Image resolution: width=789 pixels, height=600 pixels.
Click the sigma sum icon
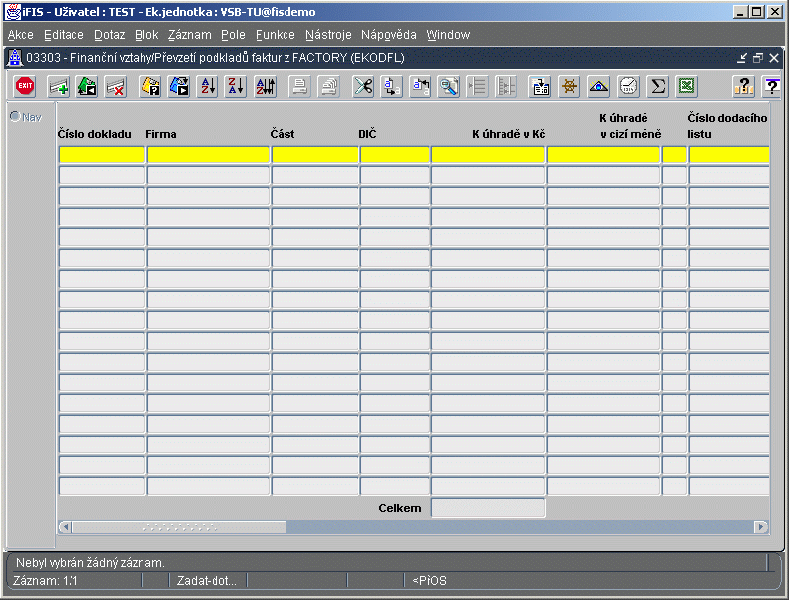(658, 87)
